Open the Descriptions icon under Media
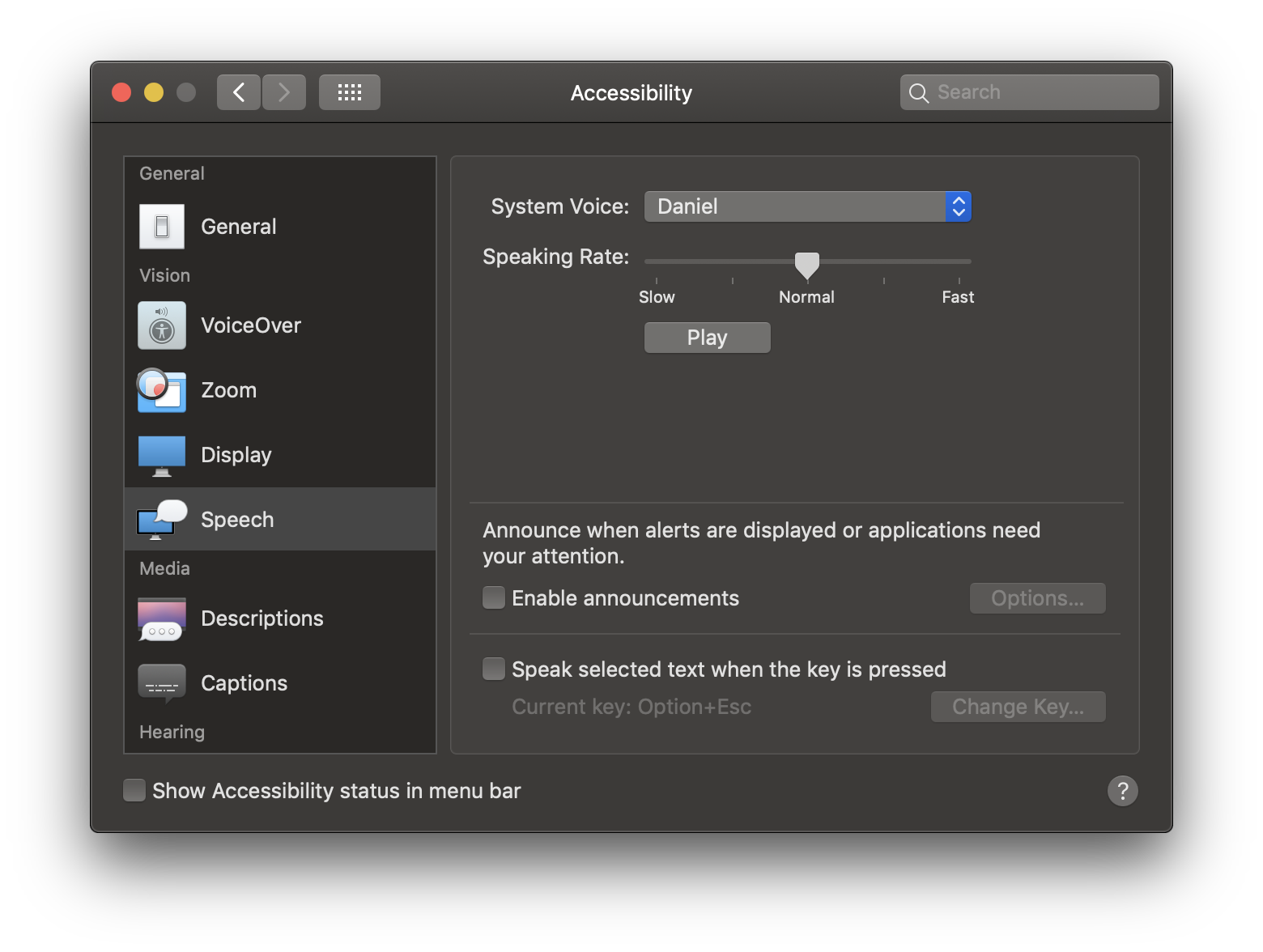The image size is (1263, 952). [162, 618]
